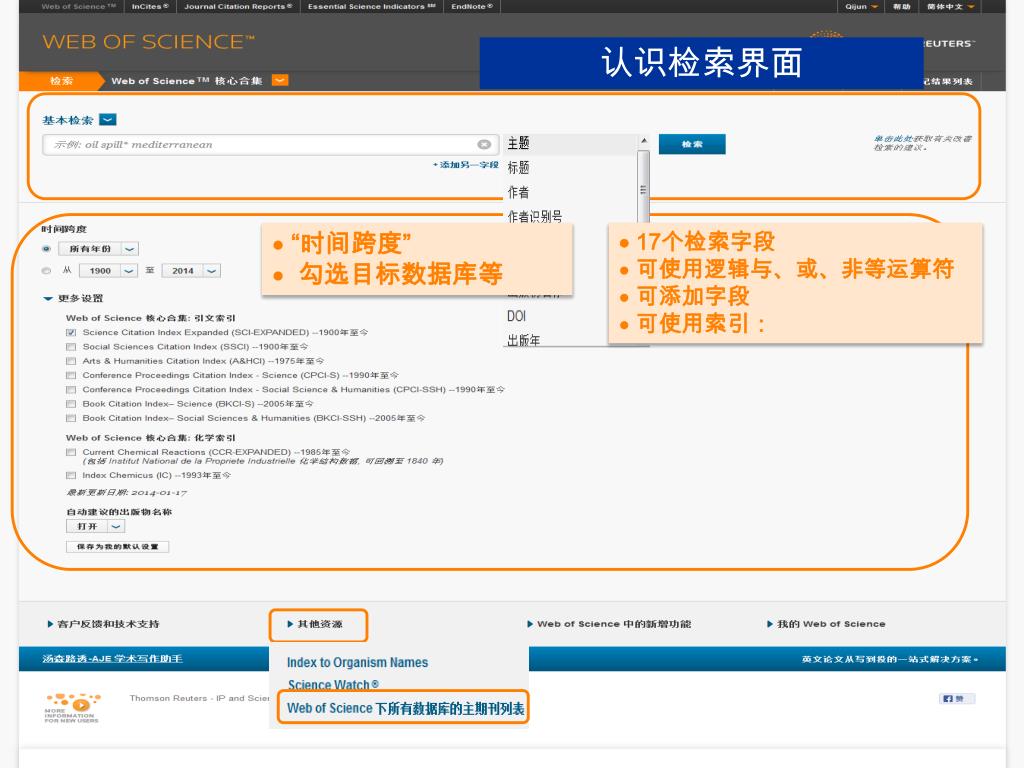
Task: Choose 作者识别号 in the field list
Action: pyautogui.click(x=535, y=216)
